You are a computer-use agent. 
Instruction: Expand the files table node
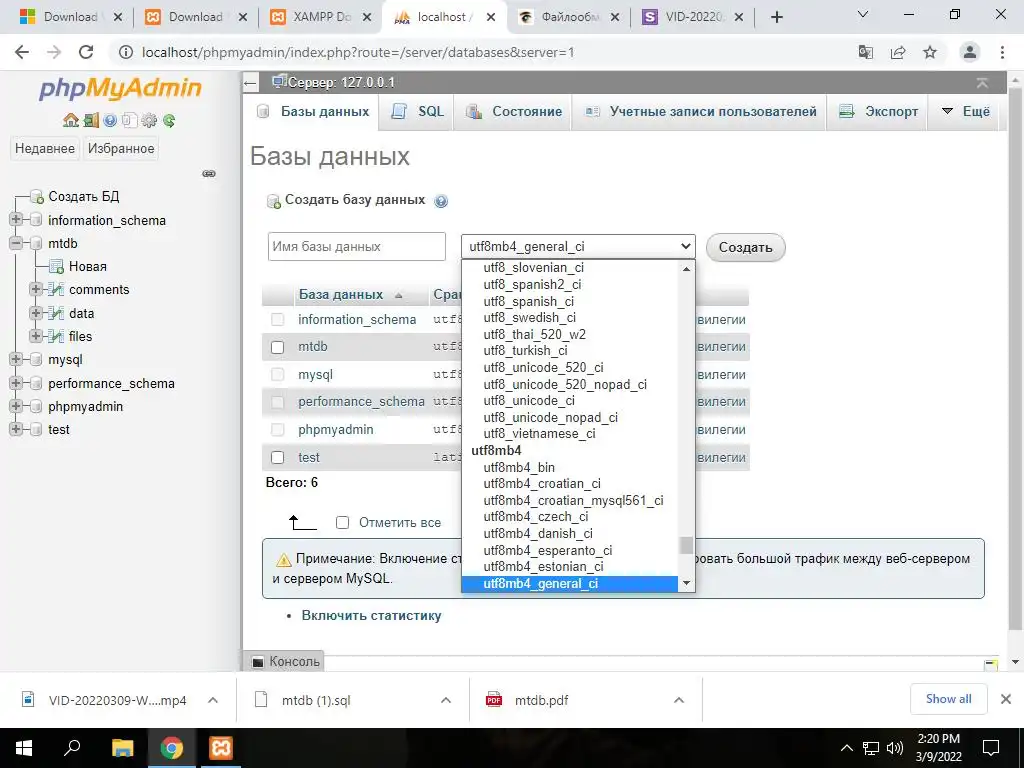tap(36, 336)
